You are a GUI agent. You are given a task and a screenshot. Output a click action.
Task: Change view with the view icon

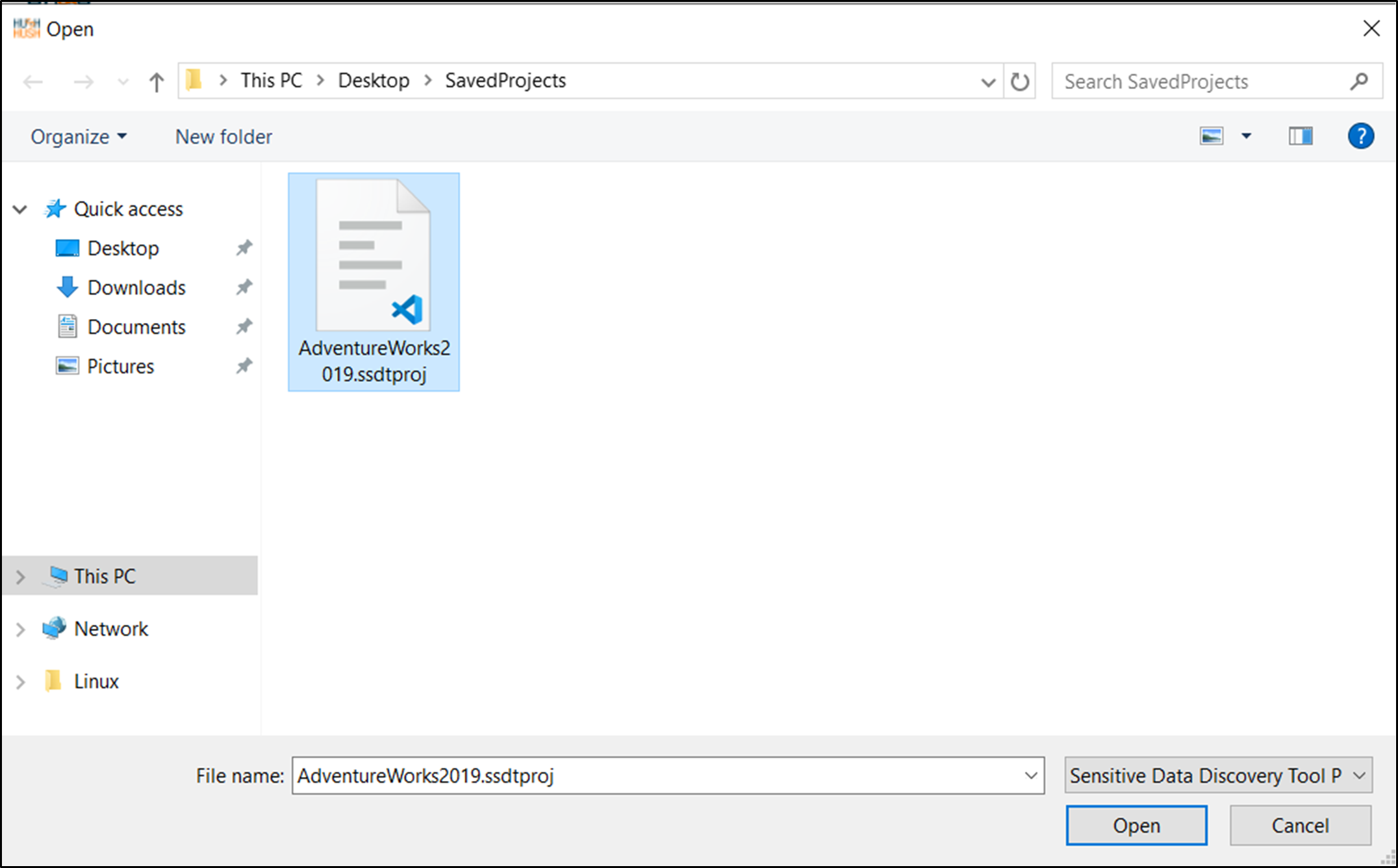click(x=1212, y=136)
